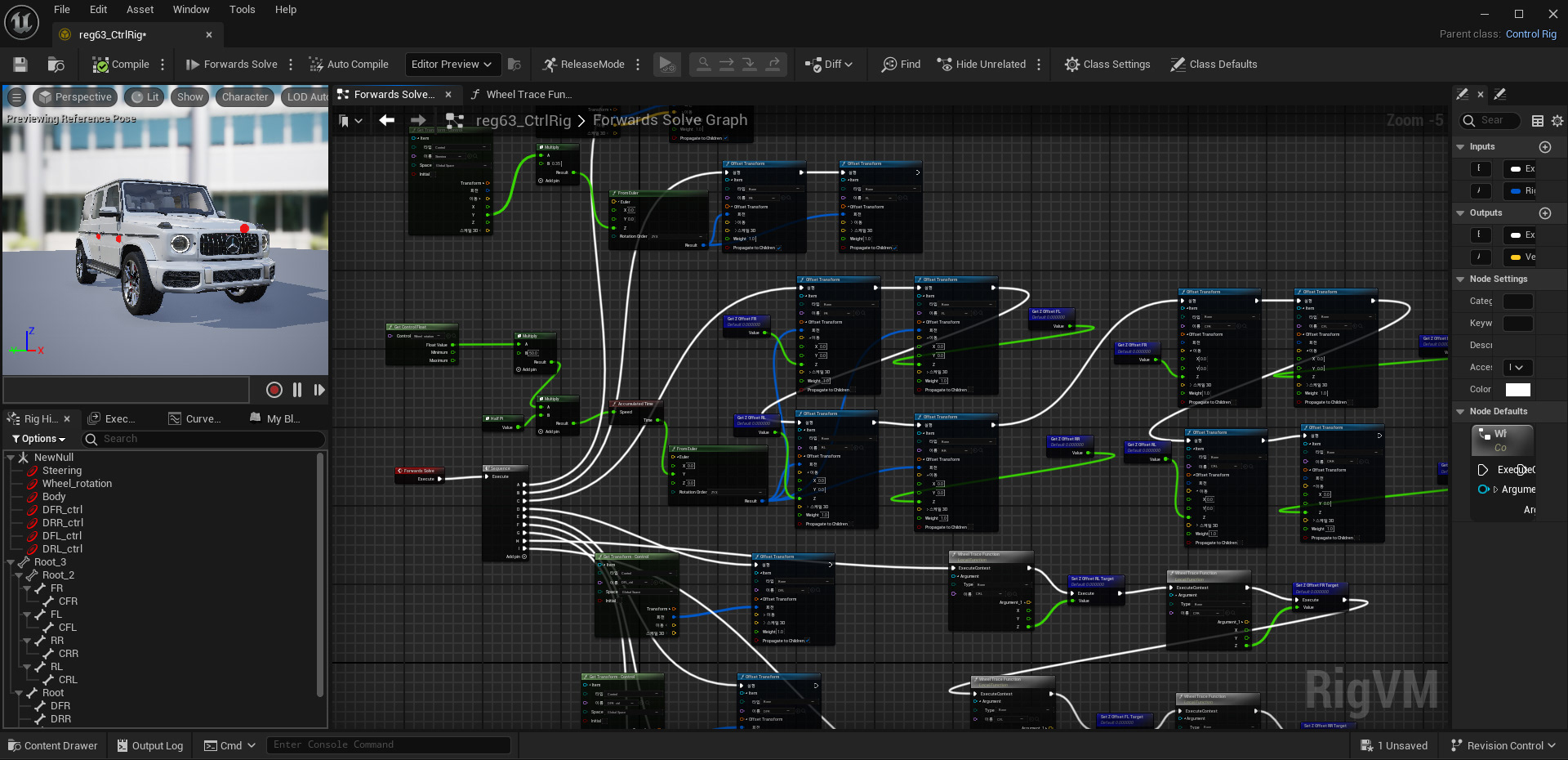Open Class Settings
This screenshot has height=760, width=1568.
click(1107, 65)
